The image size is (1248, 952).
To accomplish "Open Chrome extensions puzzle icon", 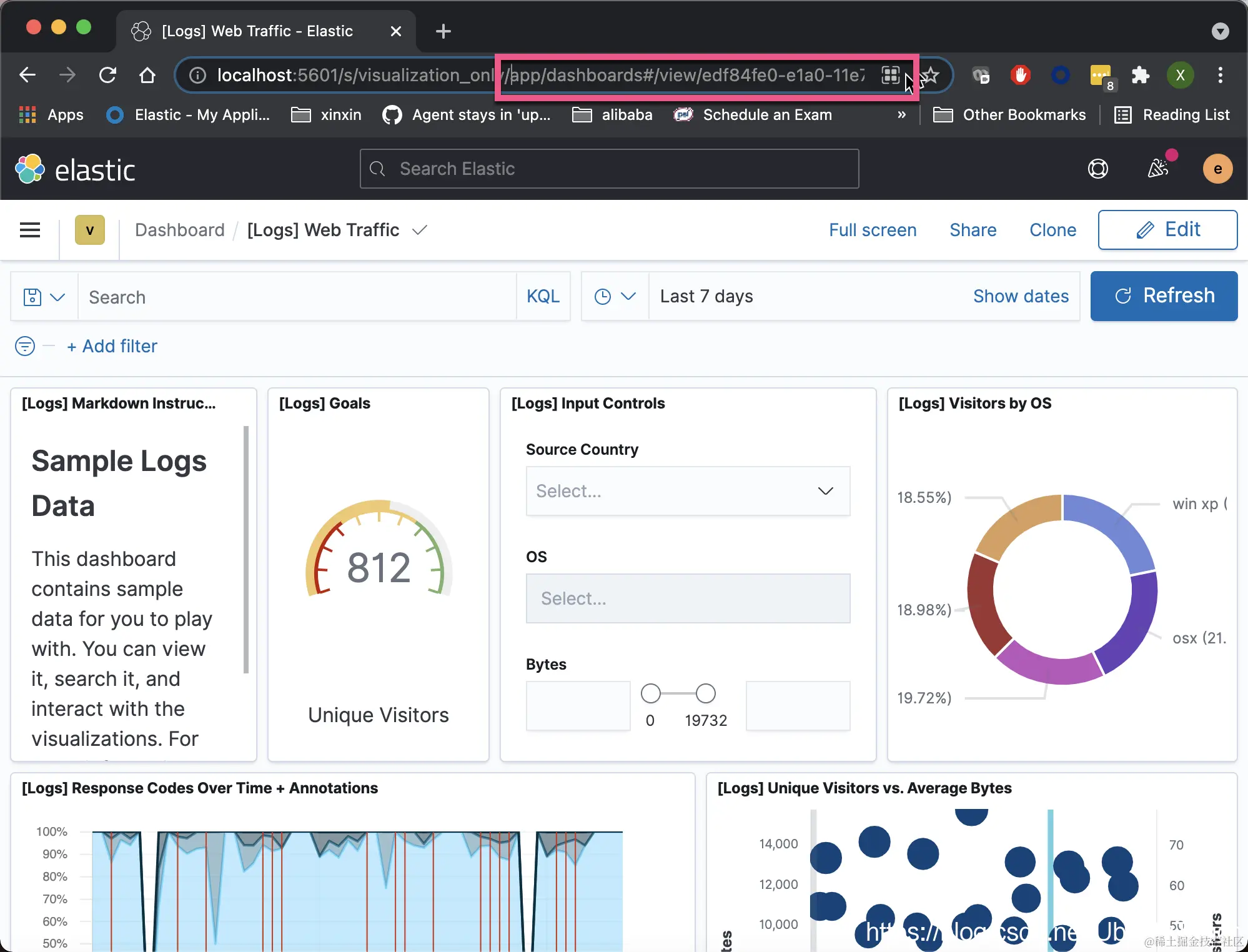I will [x=1140, y=76].
